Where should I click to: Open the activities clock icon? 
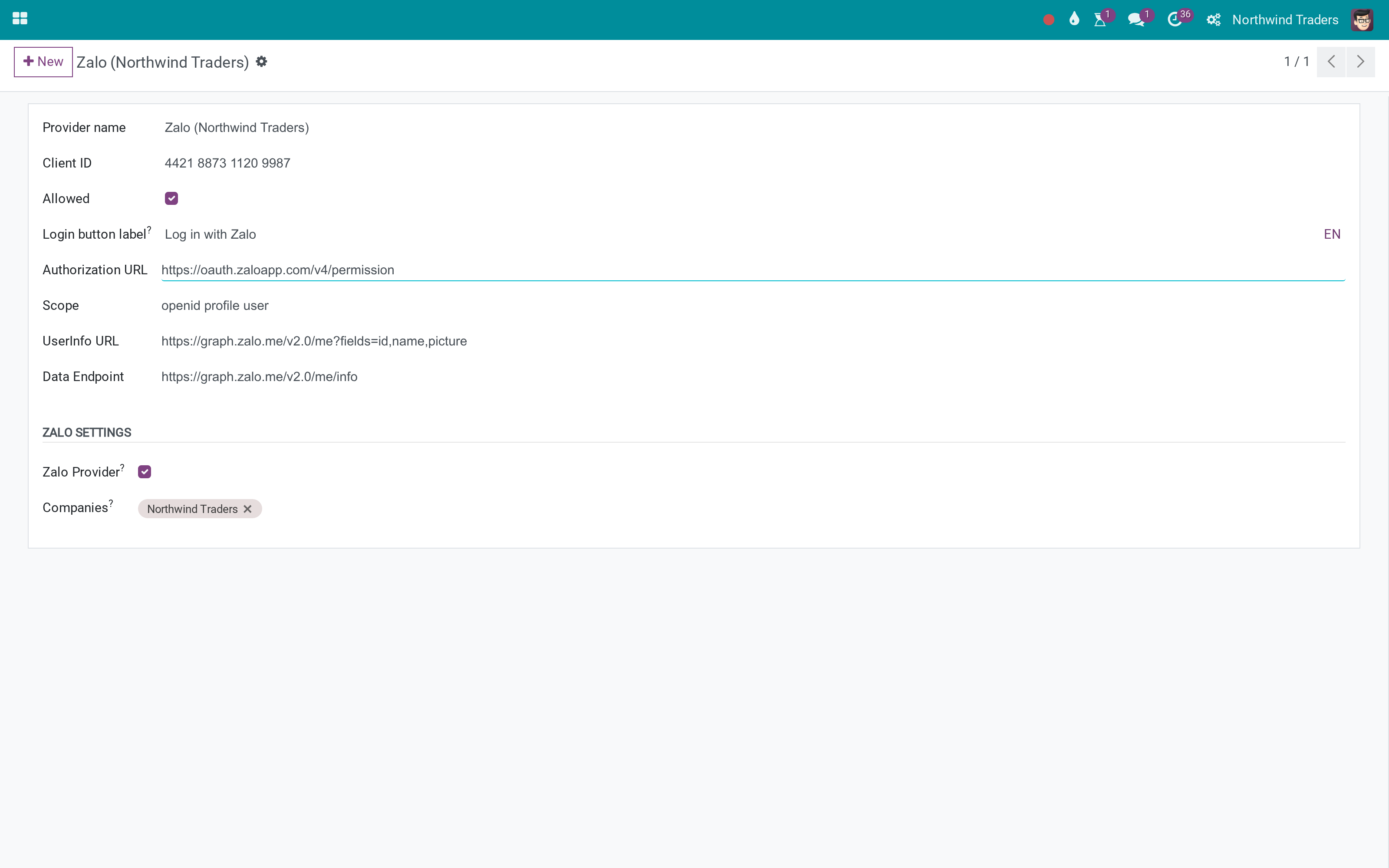point(1174,20)
